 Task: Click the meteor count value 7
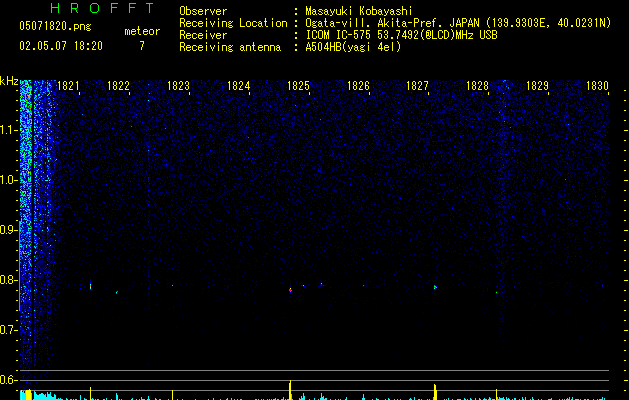(x=142, y=46)
